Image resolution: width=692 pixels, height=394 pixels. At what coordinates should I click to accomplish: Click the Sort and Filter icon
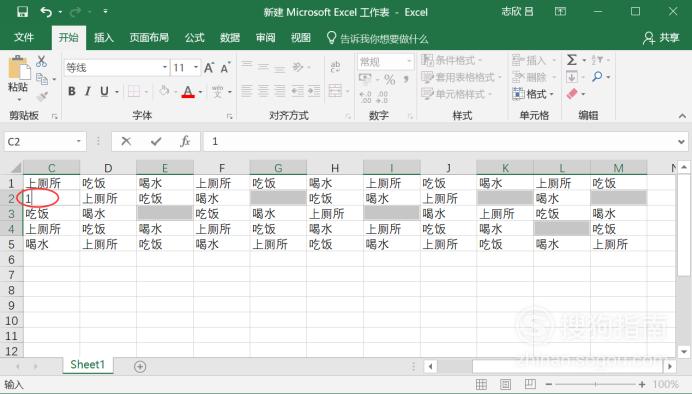pos(597,60)
